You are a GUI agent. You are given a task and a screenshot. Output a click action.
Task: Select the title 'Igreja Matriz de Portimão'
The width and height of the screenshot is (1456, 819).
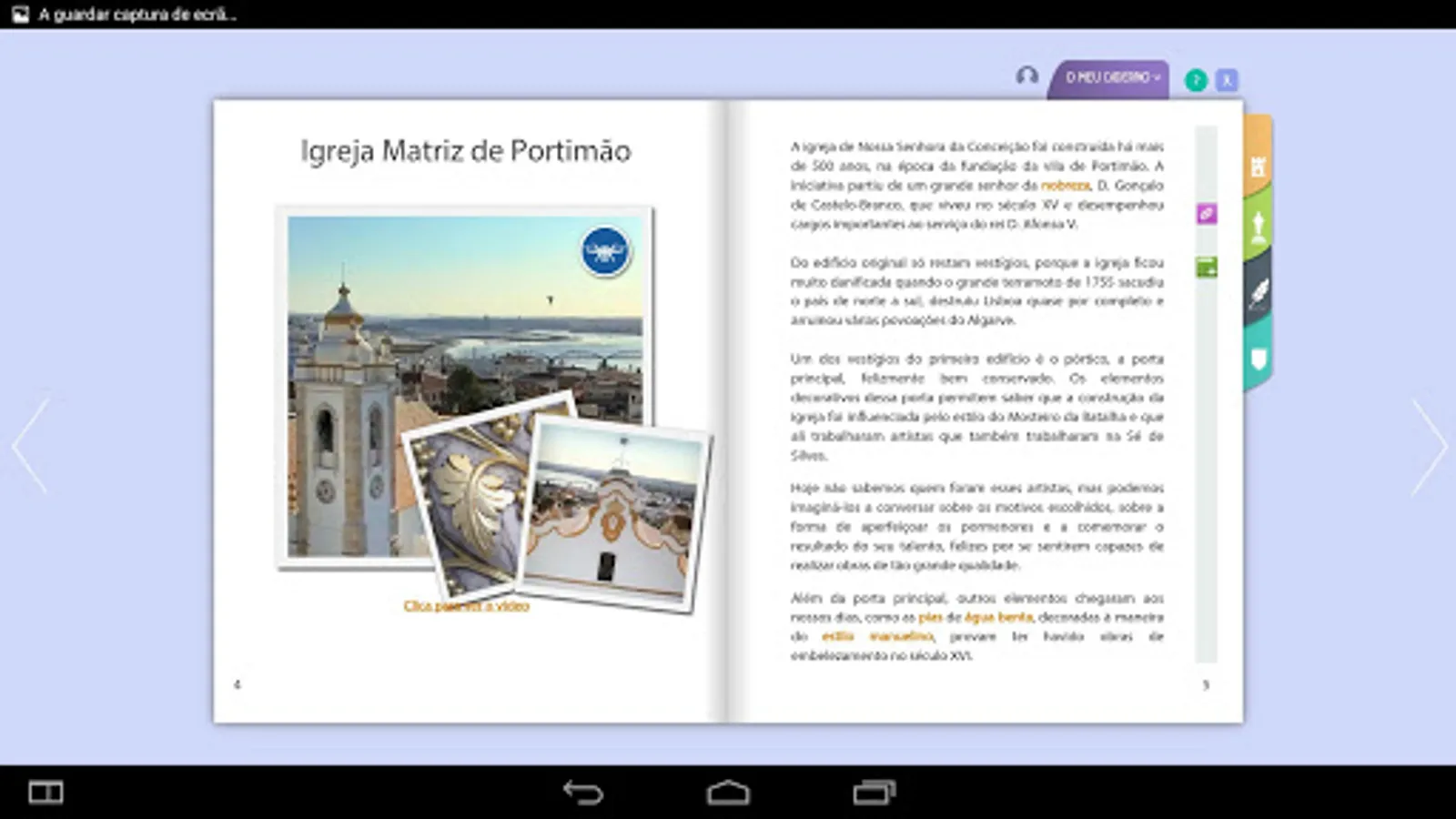click(466, 151)
